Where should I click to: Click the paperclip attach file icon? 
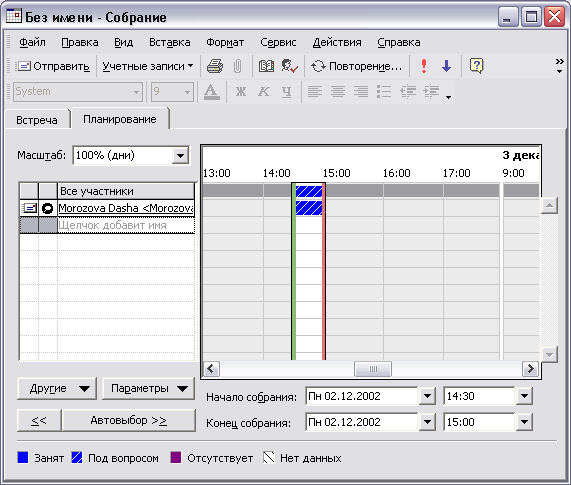(x=237, y=66)
